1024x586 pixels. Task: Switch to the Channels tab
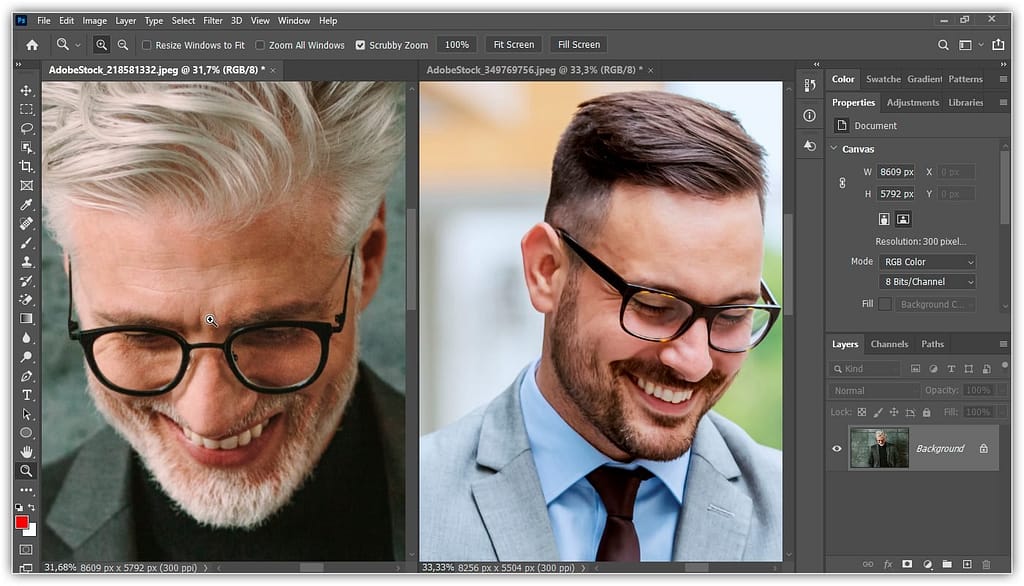[889, 343]
